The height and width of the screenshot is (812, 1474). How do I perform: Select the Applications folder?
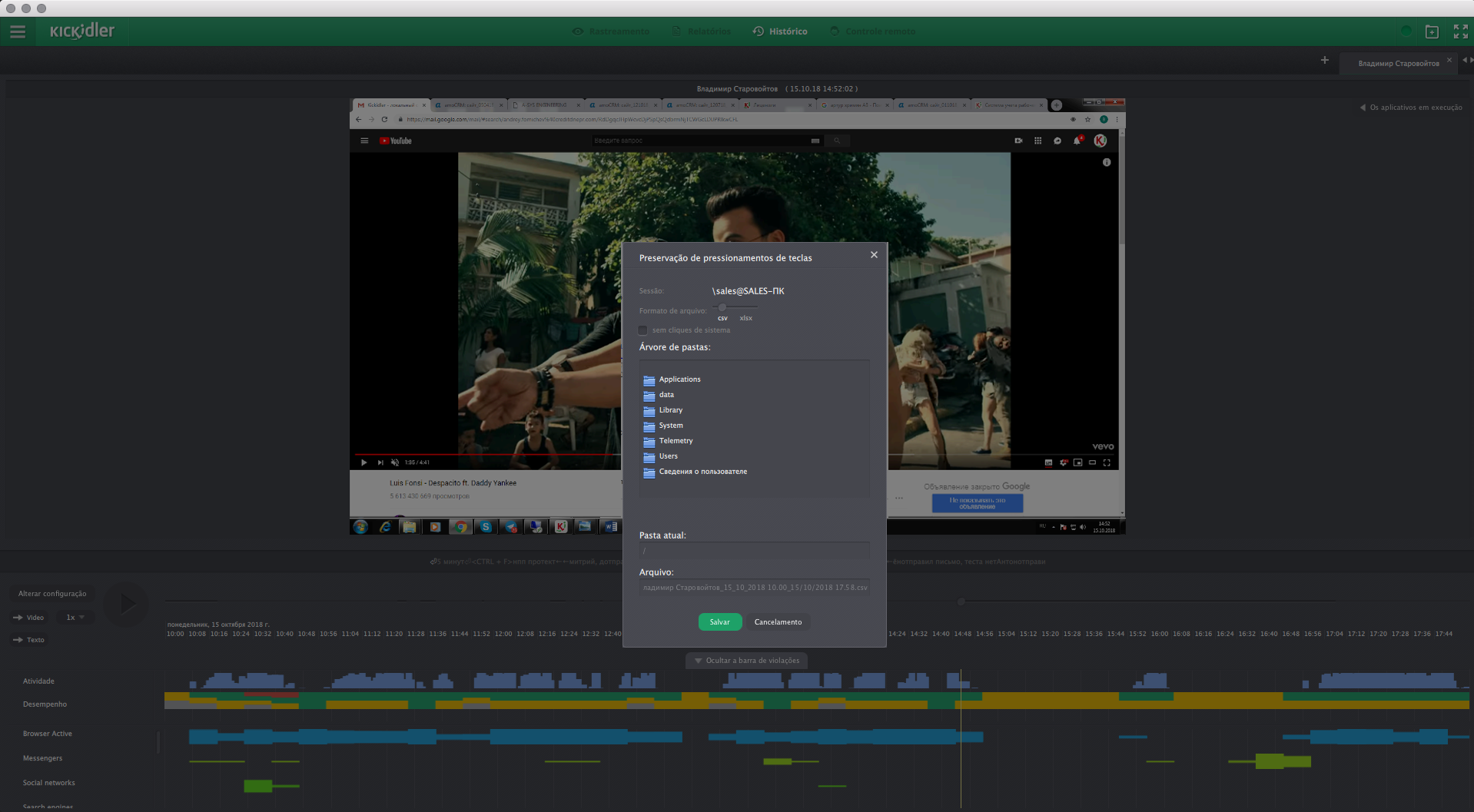[679, 379]
